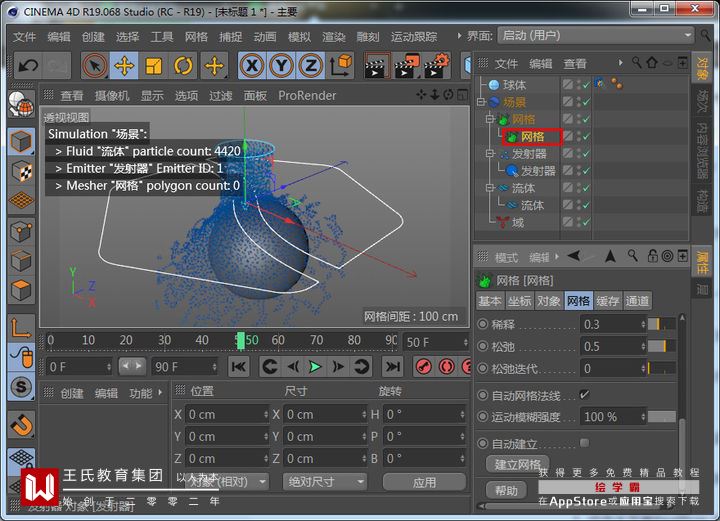Toggle the Snap S icon
Viewport: 720px width, 521px height.
tap(21, 387)
